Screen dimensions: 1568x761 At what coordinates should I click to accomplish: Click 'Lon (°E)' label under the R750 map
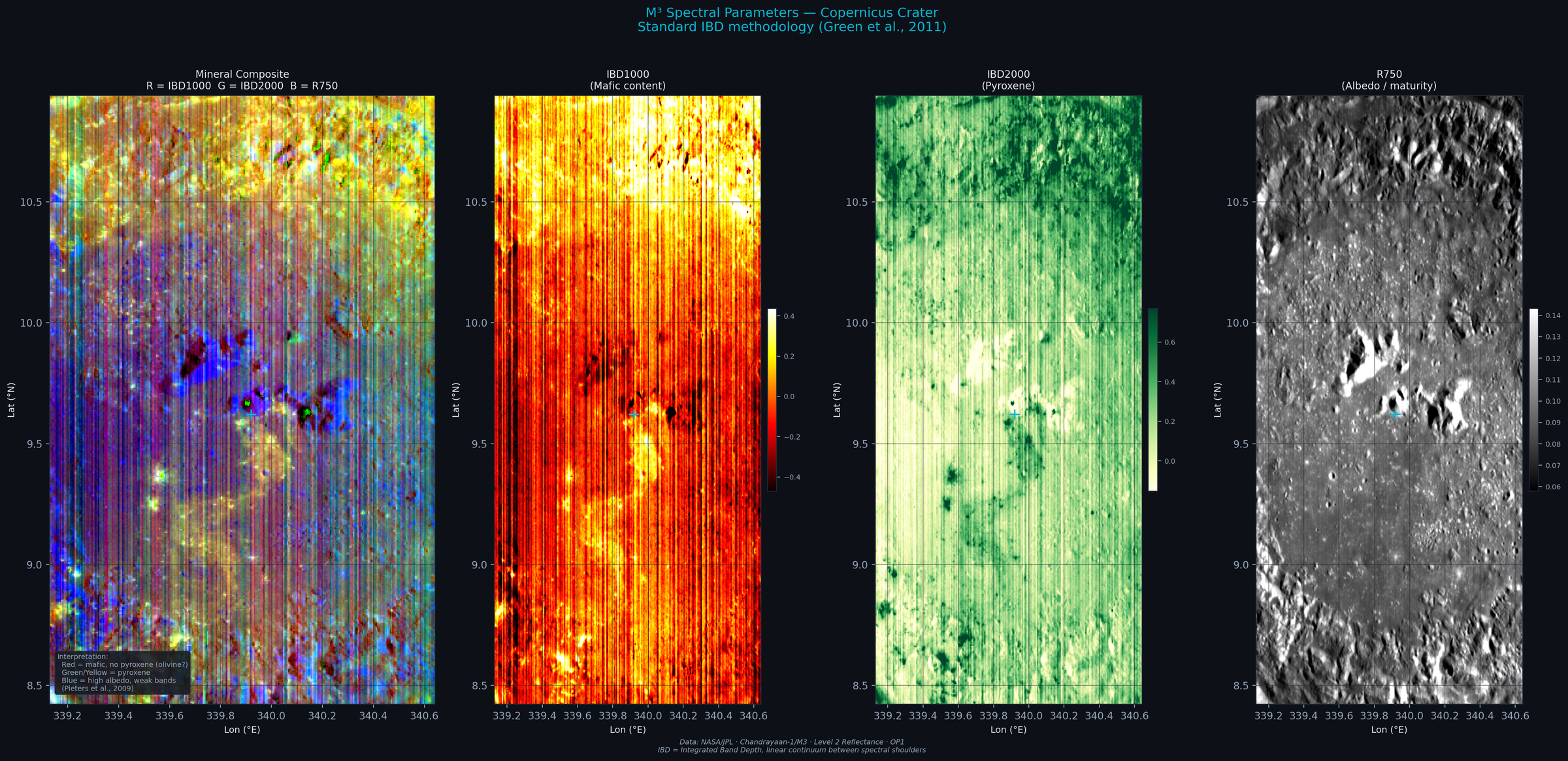point(1389,730)
